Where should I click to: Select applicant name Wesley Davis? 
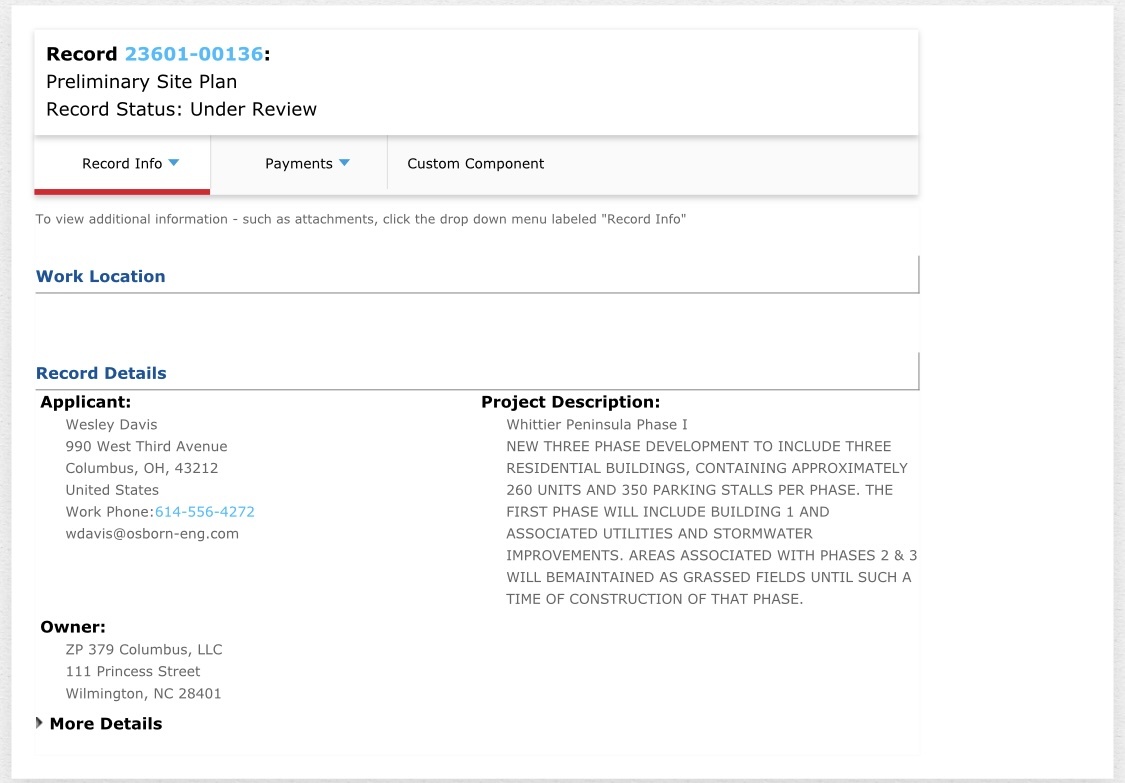pyautogui.click(x=111, y=425)
